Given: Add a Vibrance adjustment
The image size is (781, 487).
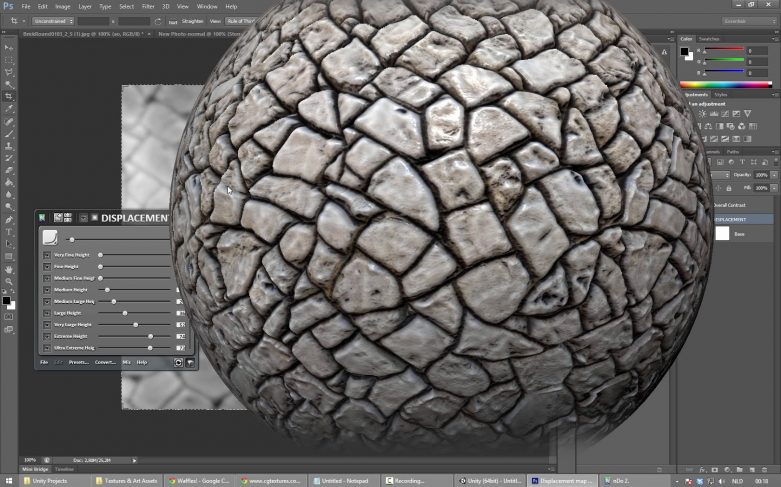Looking at the screenshot, I should point(748,114).
